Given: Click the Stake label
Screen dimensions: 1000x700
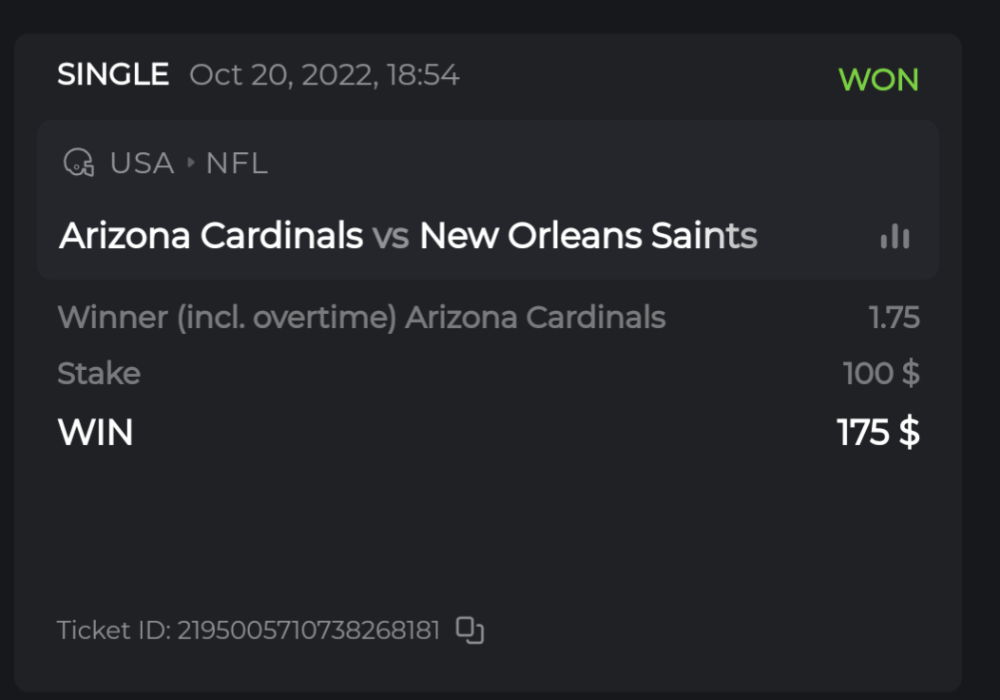Looking at the screenshot, I should pyautogui.click(x=99, y=374).
